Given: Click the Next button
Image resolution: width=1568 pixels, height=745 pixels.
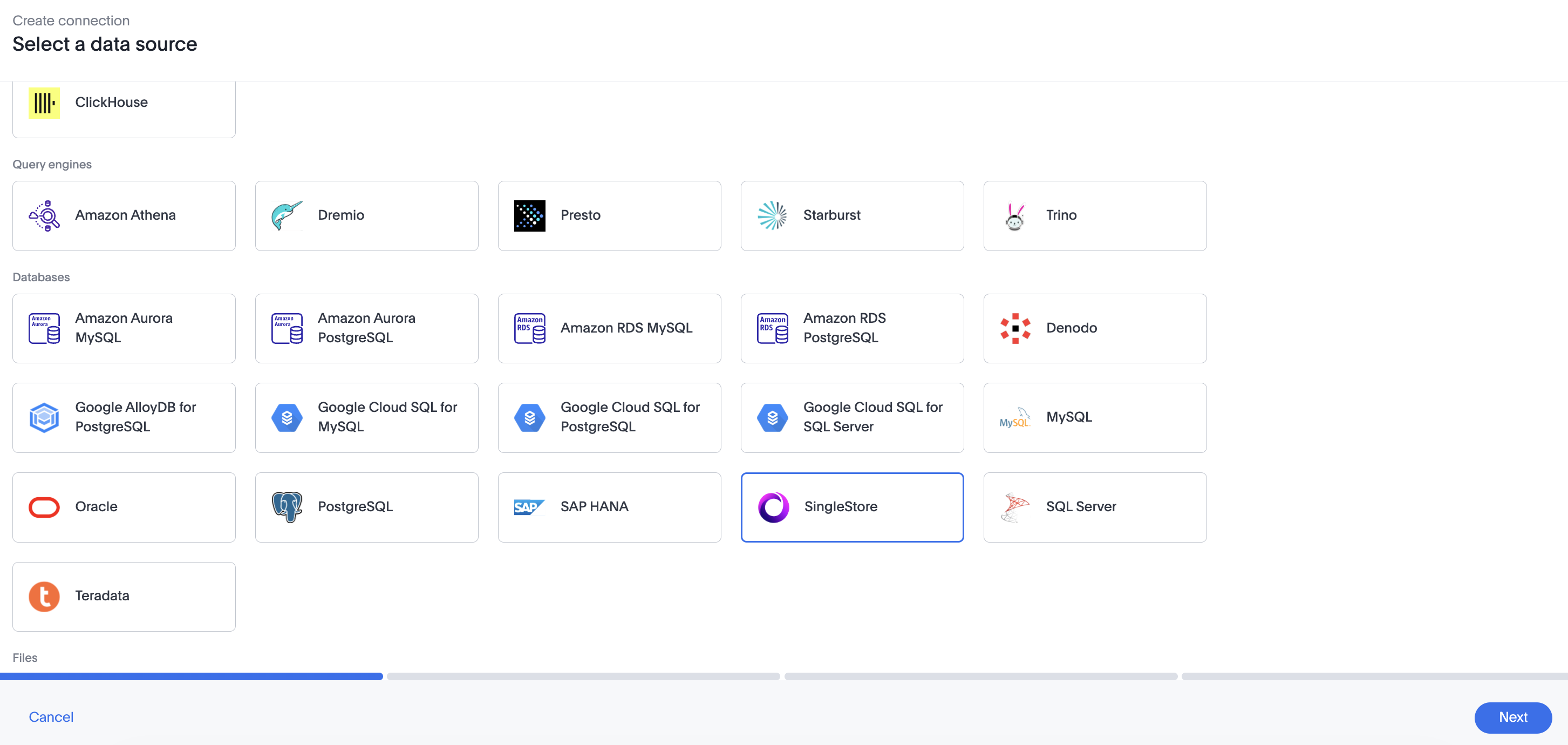Looking at the screenshot, I should 1512,717.
